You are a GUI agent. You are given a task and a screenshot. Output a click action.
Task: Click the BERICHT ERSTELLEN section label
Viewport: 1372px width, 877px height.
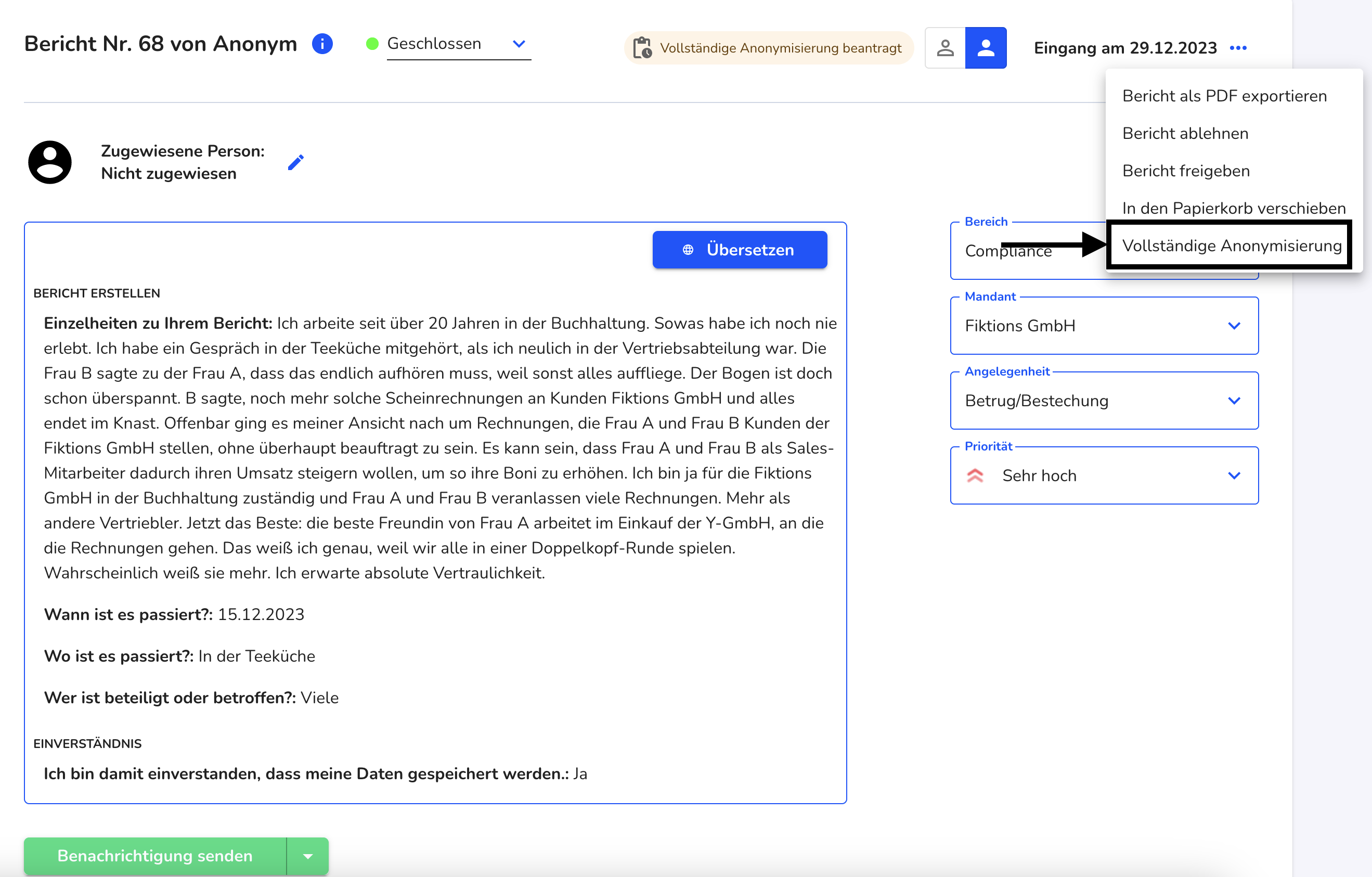pyautogui.click(x=97, y=293)
